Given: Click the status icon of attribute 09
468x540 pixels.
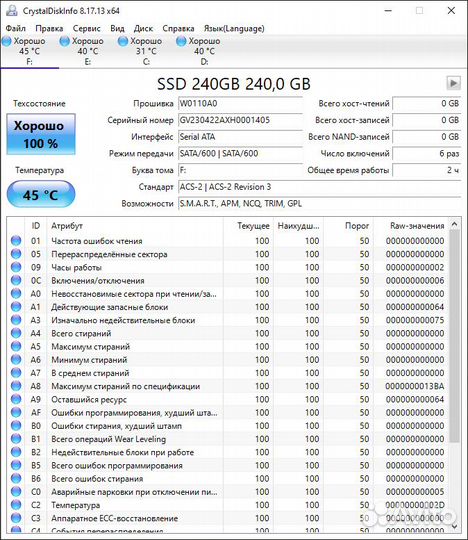Looking at the screenshot, I should coord(16,267).
